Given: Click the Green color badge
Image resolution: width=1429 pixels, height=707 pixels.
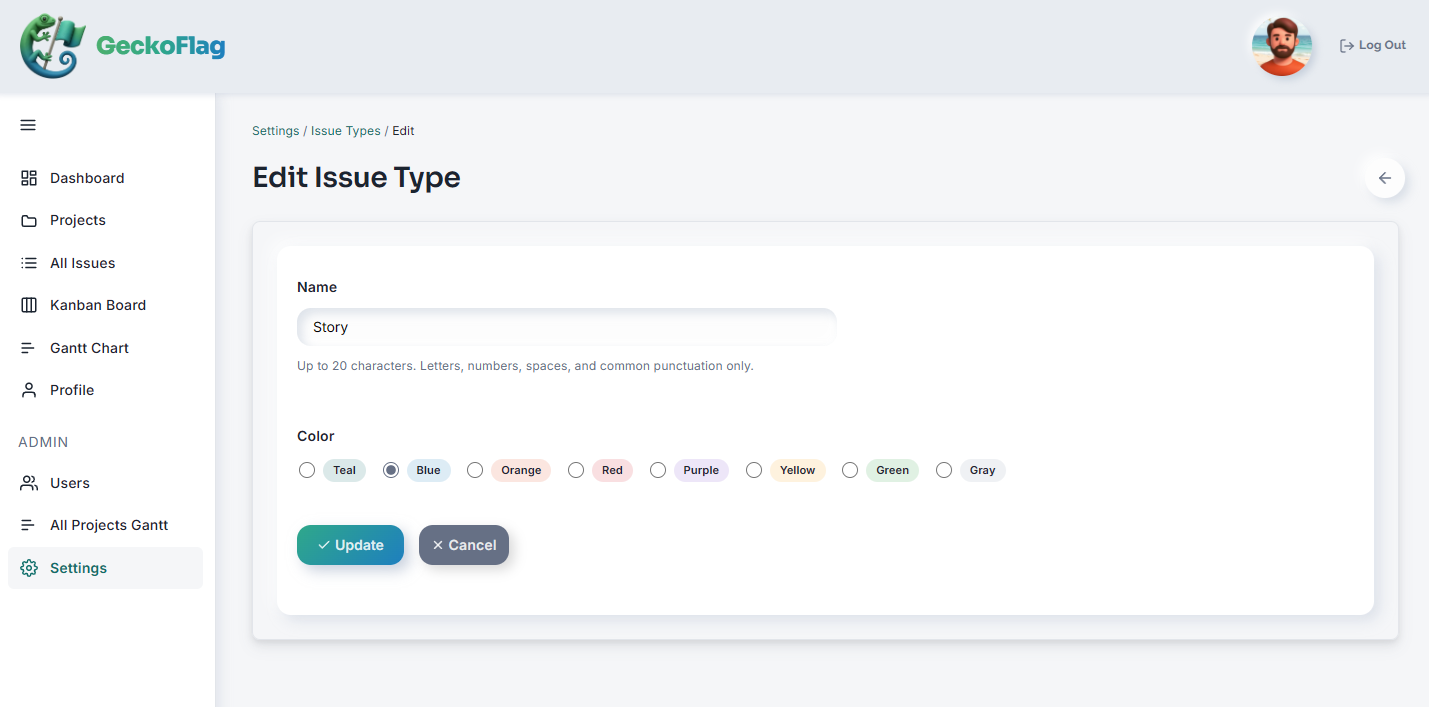Looking at the screenshot, I should [892, 470].
